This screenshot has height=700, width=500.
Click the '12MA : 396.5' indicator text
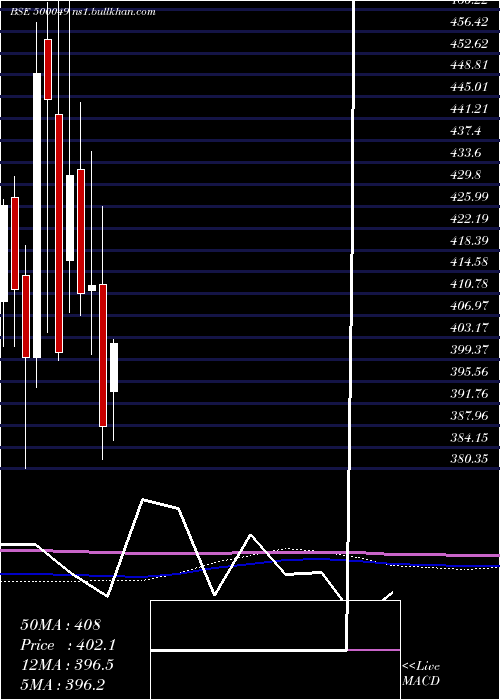(x=67, y=665)
